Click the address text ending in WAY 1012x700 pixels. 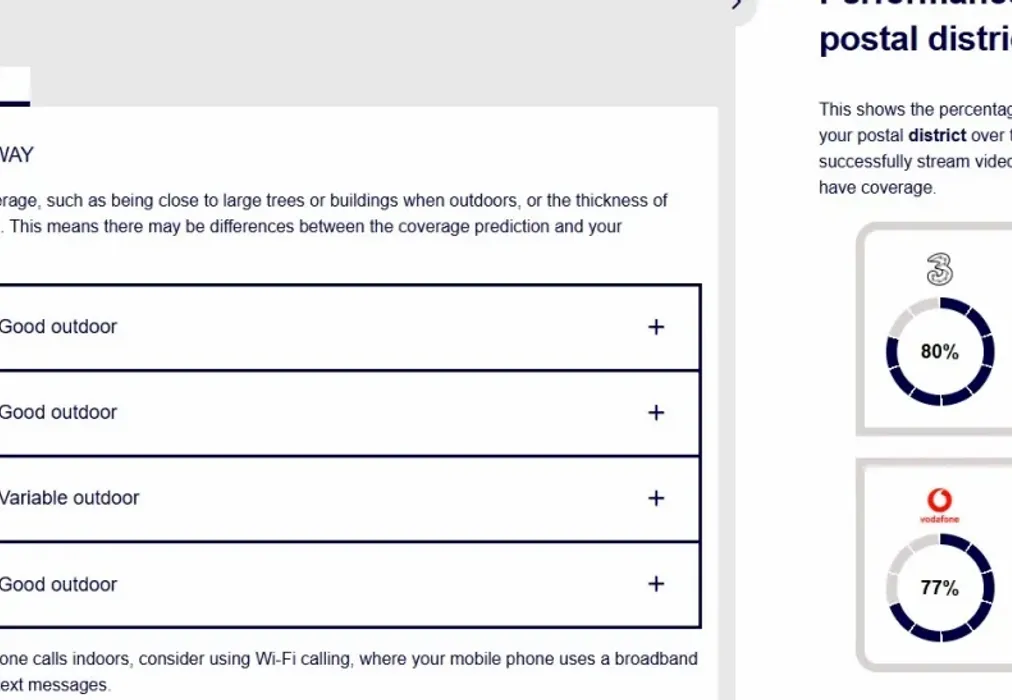point(17,155)
